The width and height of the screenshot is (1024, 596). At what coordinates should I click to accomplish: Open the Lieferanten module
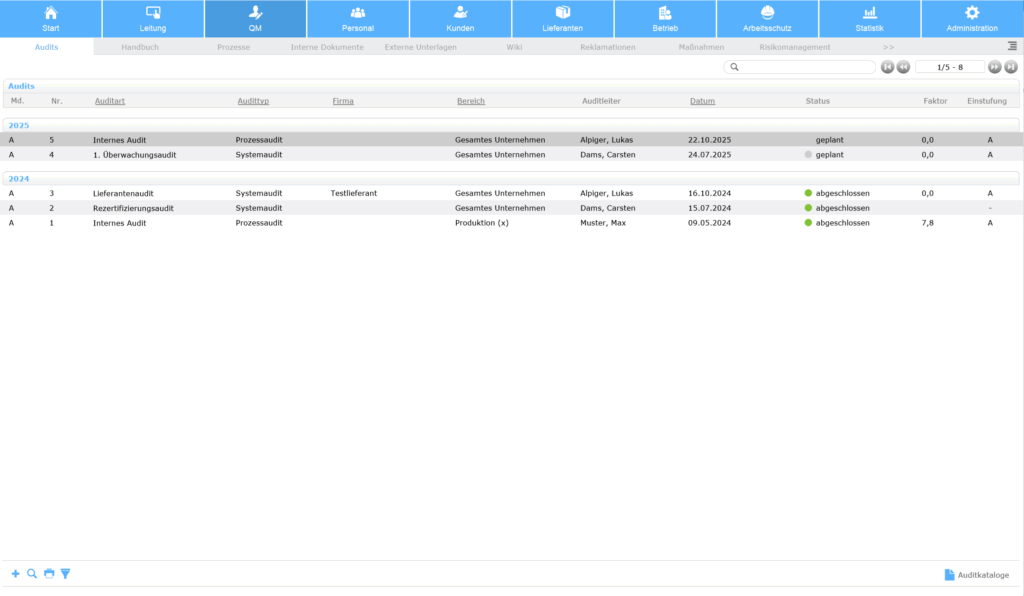[x=563, y=19]
